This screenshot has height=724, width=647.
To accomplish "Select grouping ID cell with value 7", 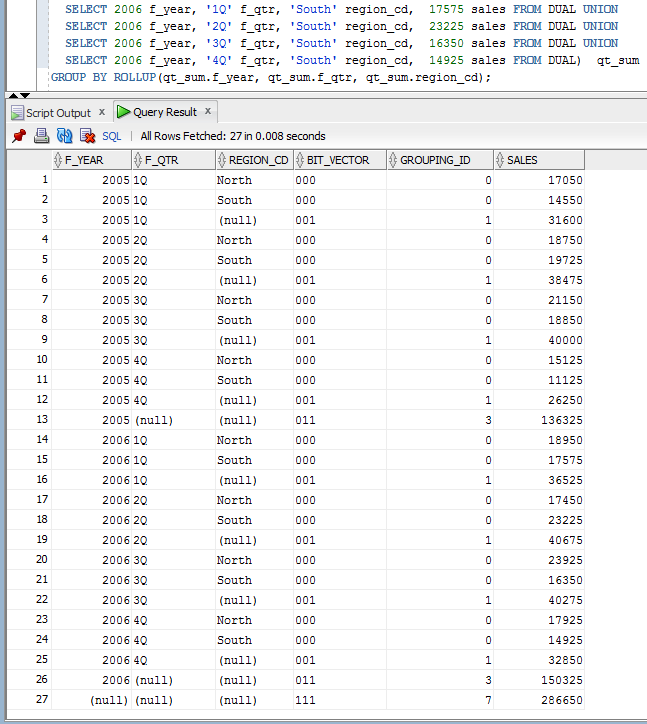I will (440, 700).
